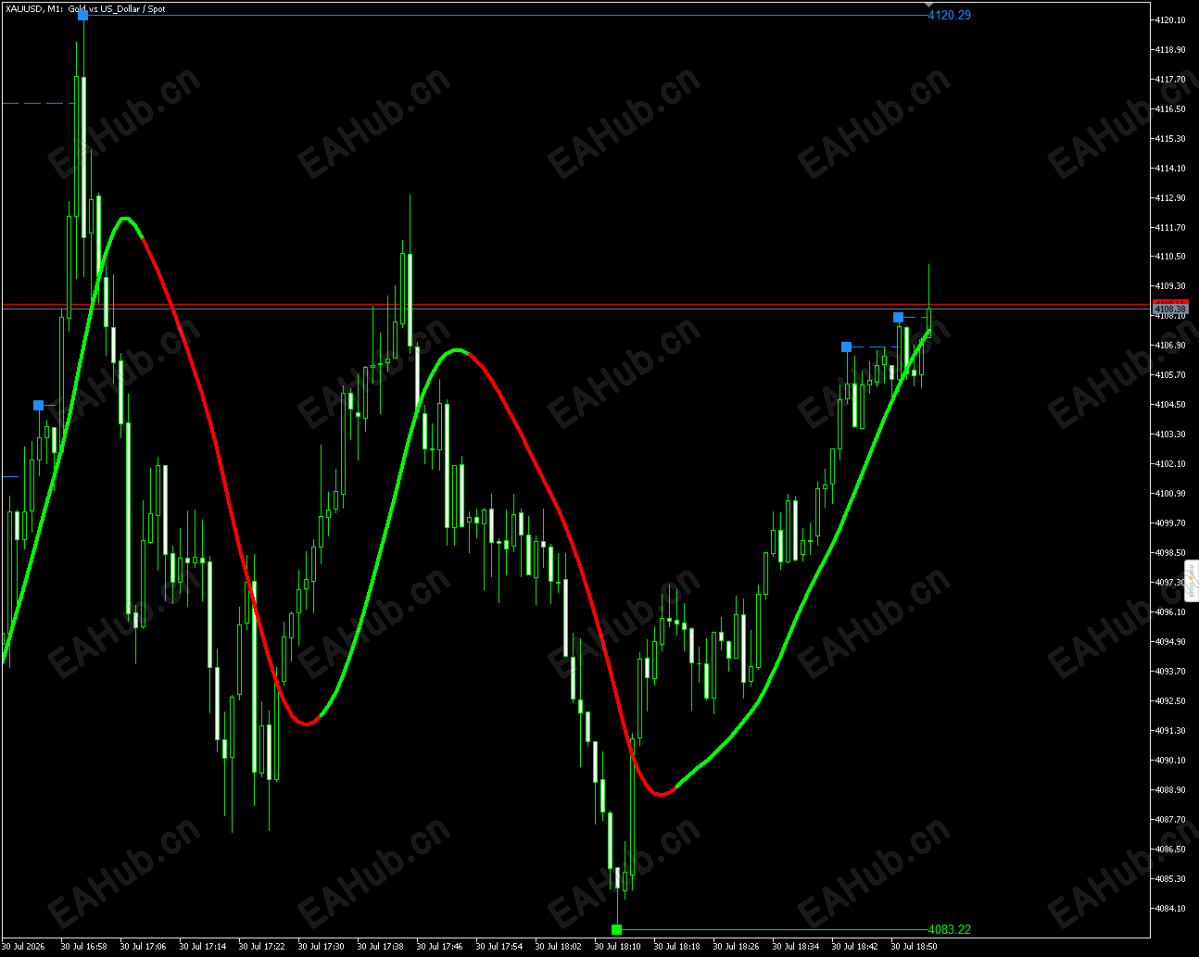Click the 4111.70 price axis label

pyautogui.click(x=1170, y=227)
